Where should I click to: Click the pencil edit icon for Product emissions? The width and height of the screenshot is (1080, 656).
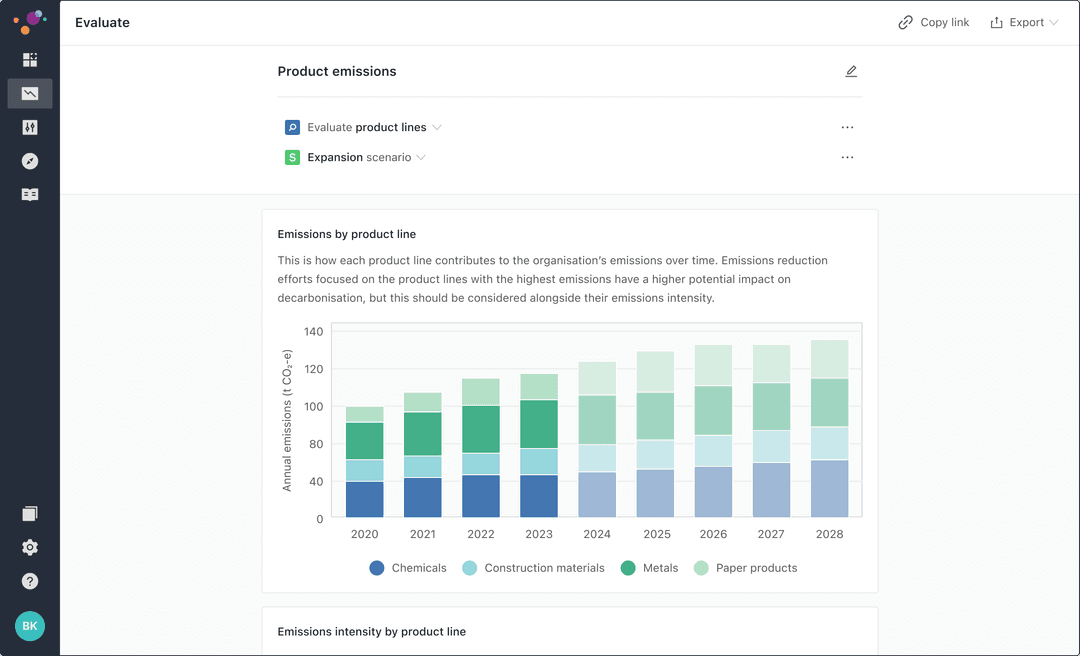(x=851, y=72)
